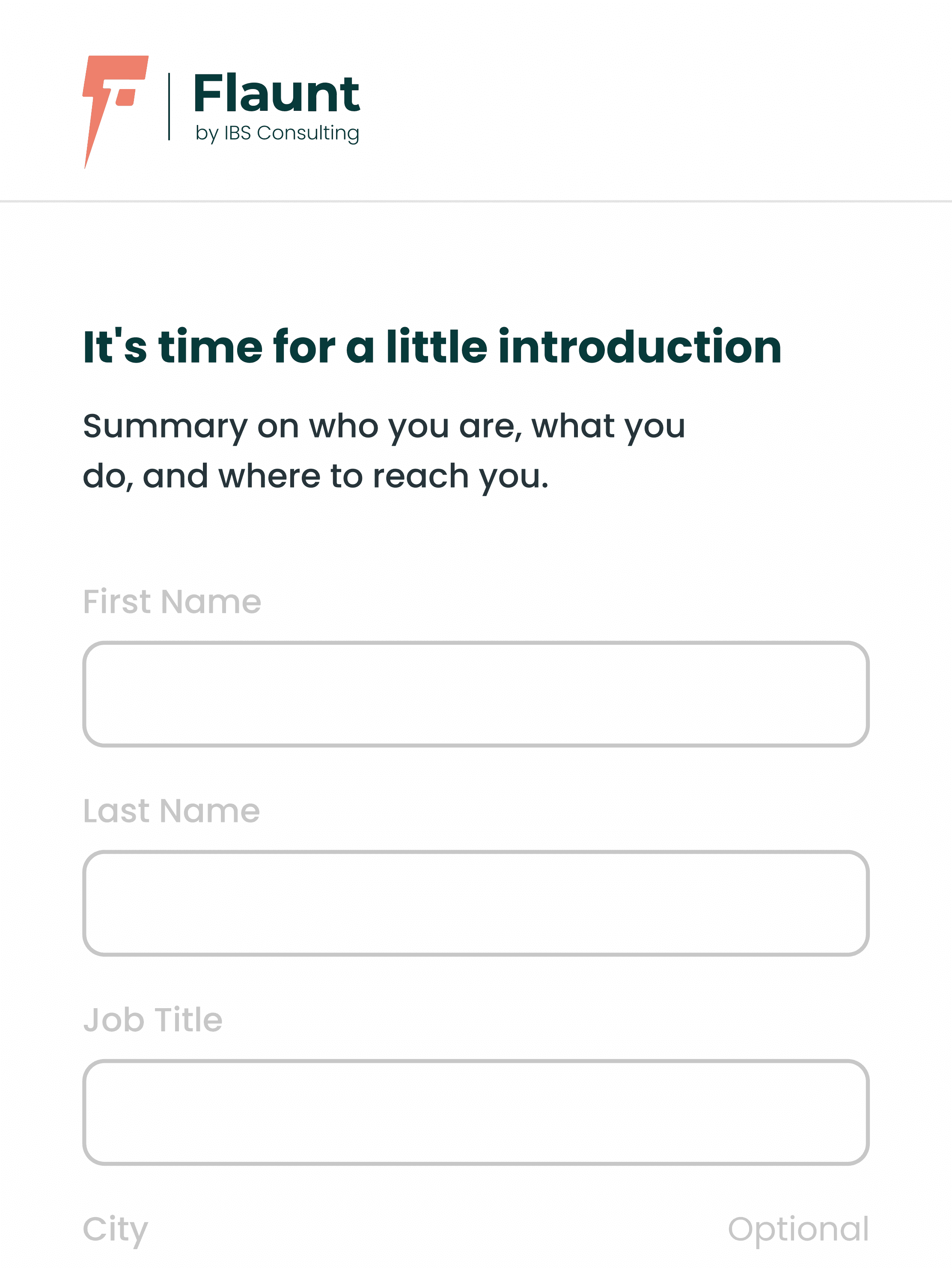Click the 'Summary on who you are' text line

[384, 427]
